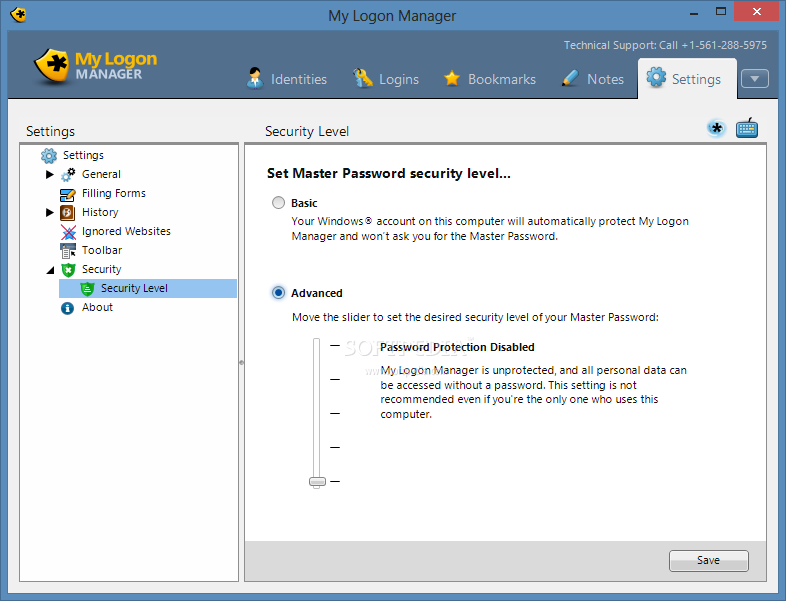Close the My Logon Manager window
Screen dimensions: 786x601
[757, 12]
